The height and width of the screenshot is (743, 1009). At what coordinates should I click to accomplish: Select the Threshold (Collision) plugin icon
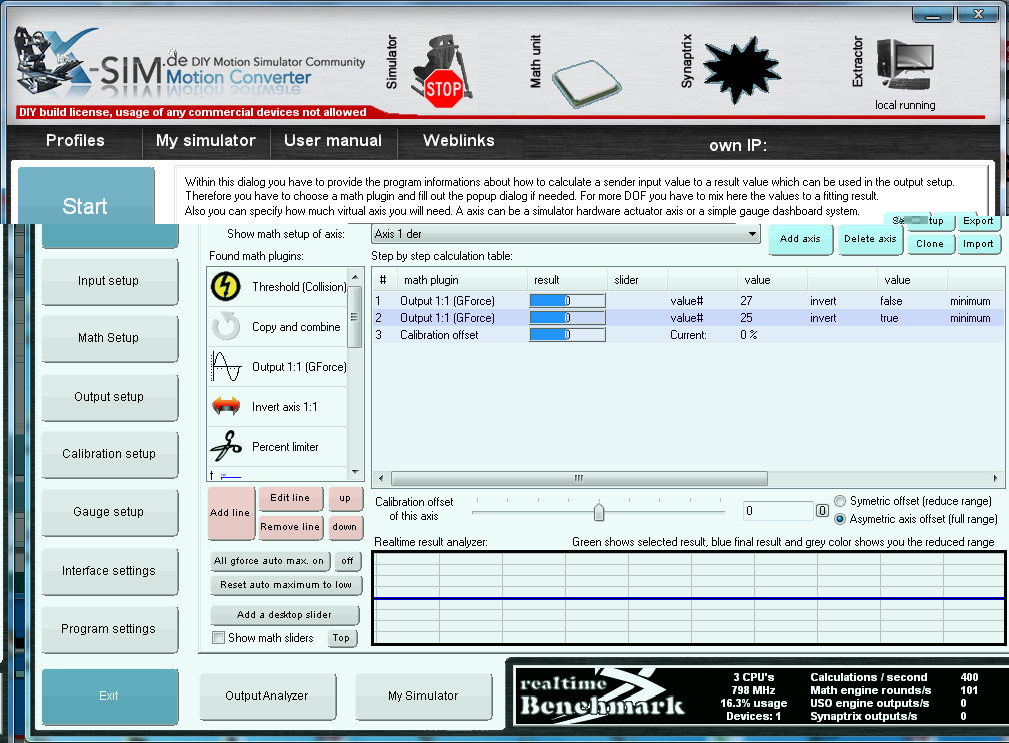[x=226, y=287]
